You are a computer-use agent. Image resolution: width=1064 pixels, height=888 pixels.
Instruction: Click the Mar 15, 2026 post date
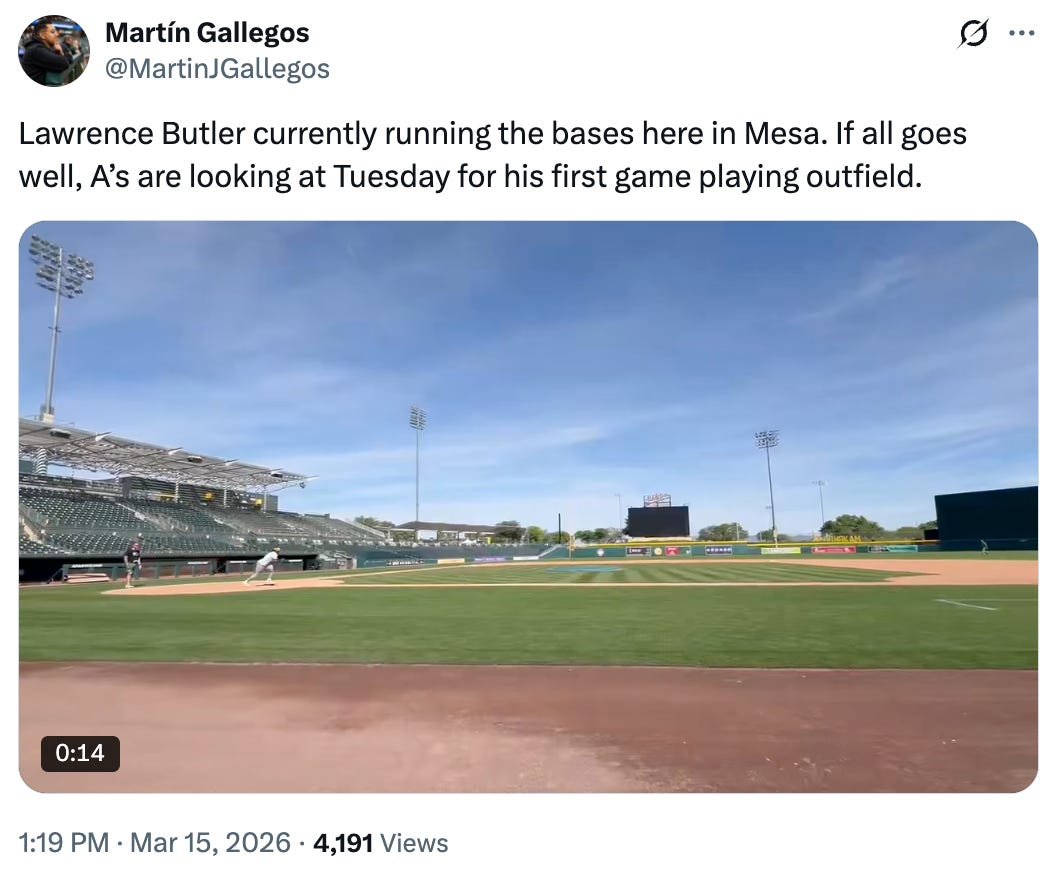click(x=209, y=843)
